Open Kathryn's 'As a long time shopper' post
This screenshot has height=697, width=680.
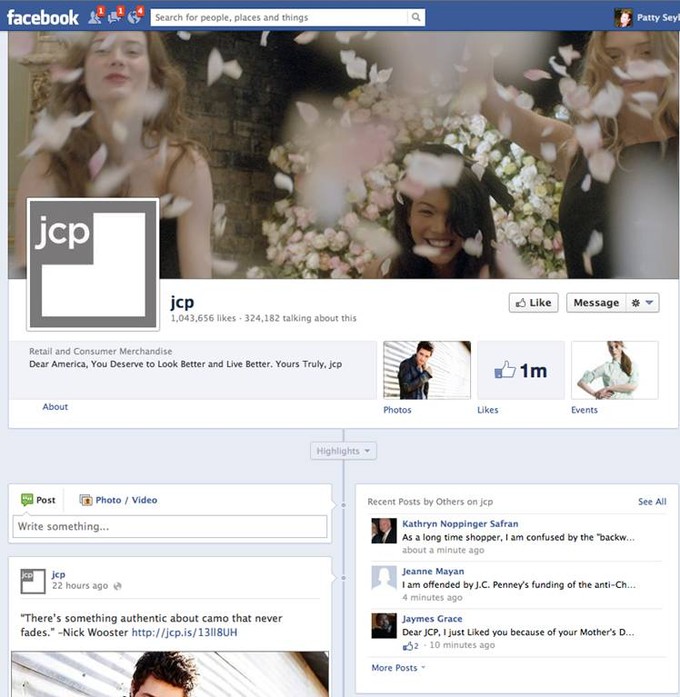pos(518,537)
